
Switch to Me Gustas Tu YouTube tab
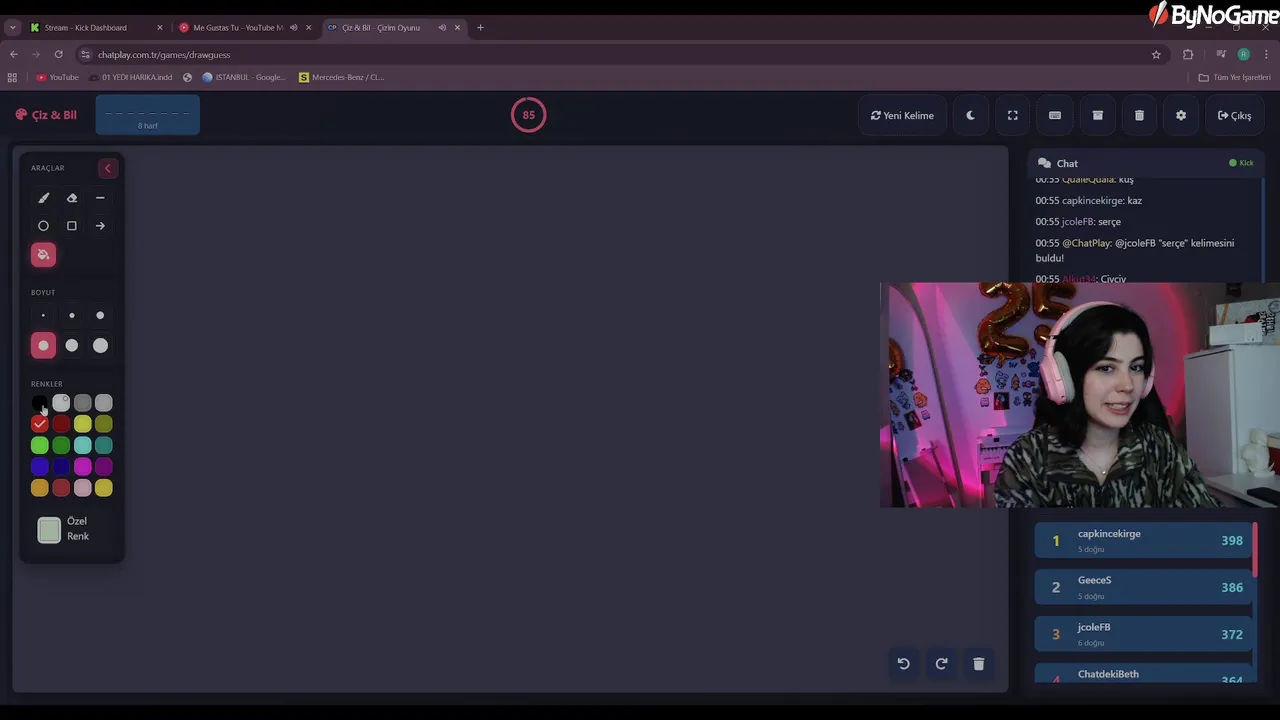coord(237,28)
